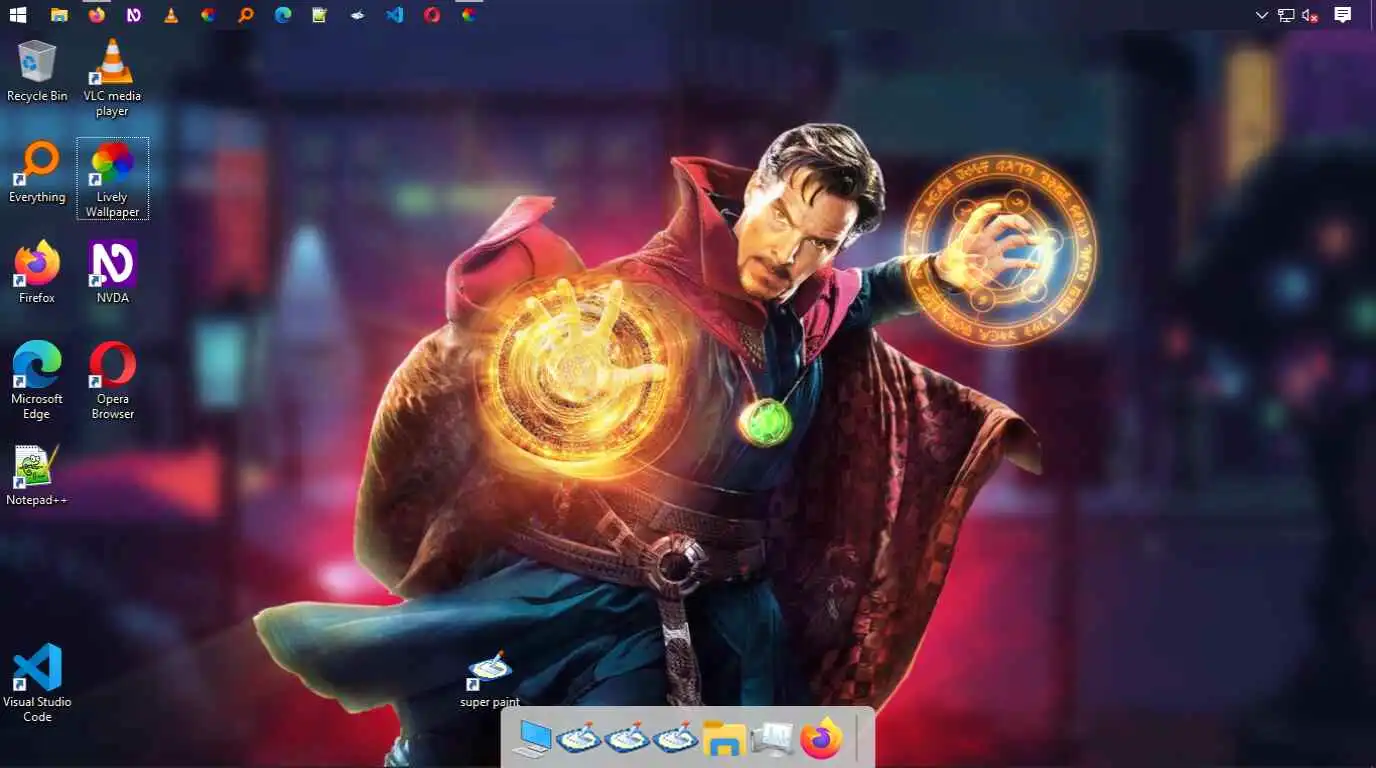Click the Opera icon in the top taskbar
The height and width of the screenshot is (768, 1376).
point(432,15)
